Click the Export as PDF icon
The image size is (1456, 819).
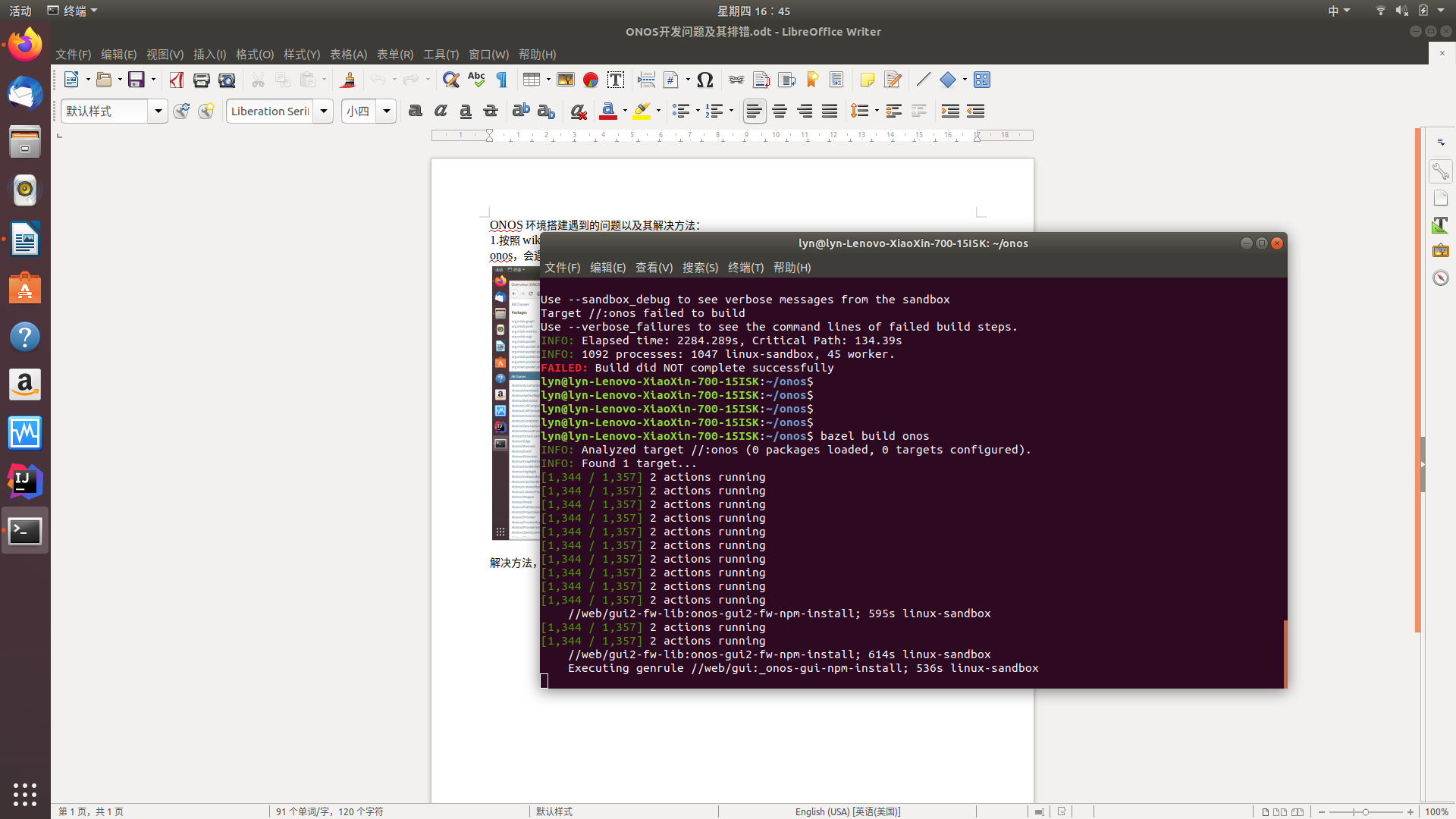(177, 80)
